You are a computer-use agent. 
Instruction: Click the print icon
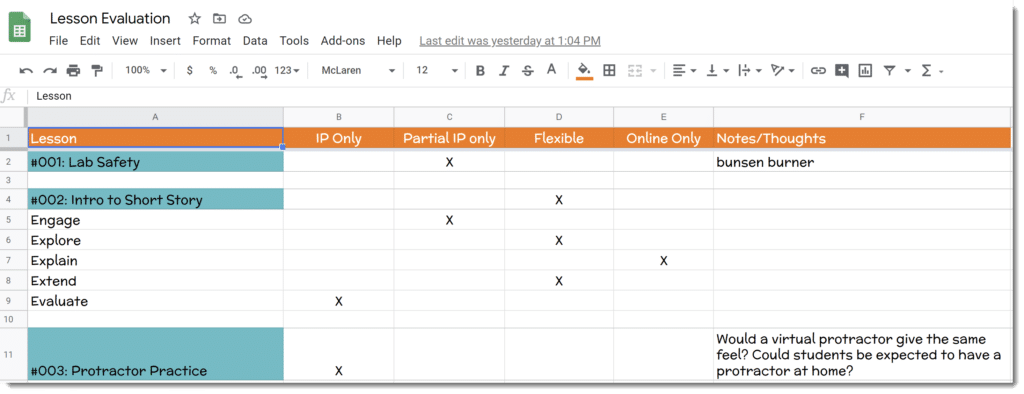pyautogui.click(x=73, y=71)
